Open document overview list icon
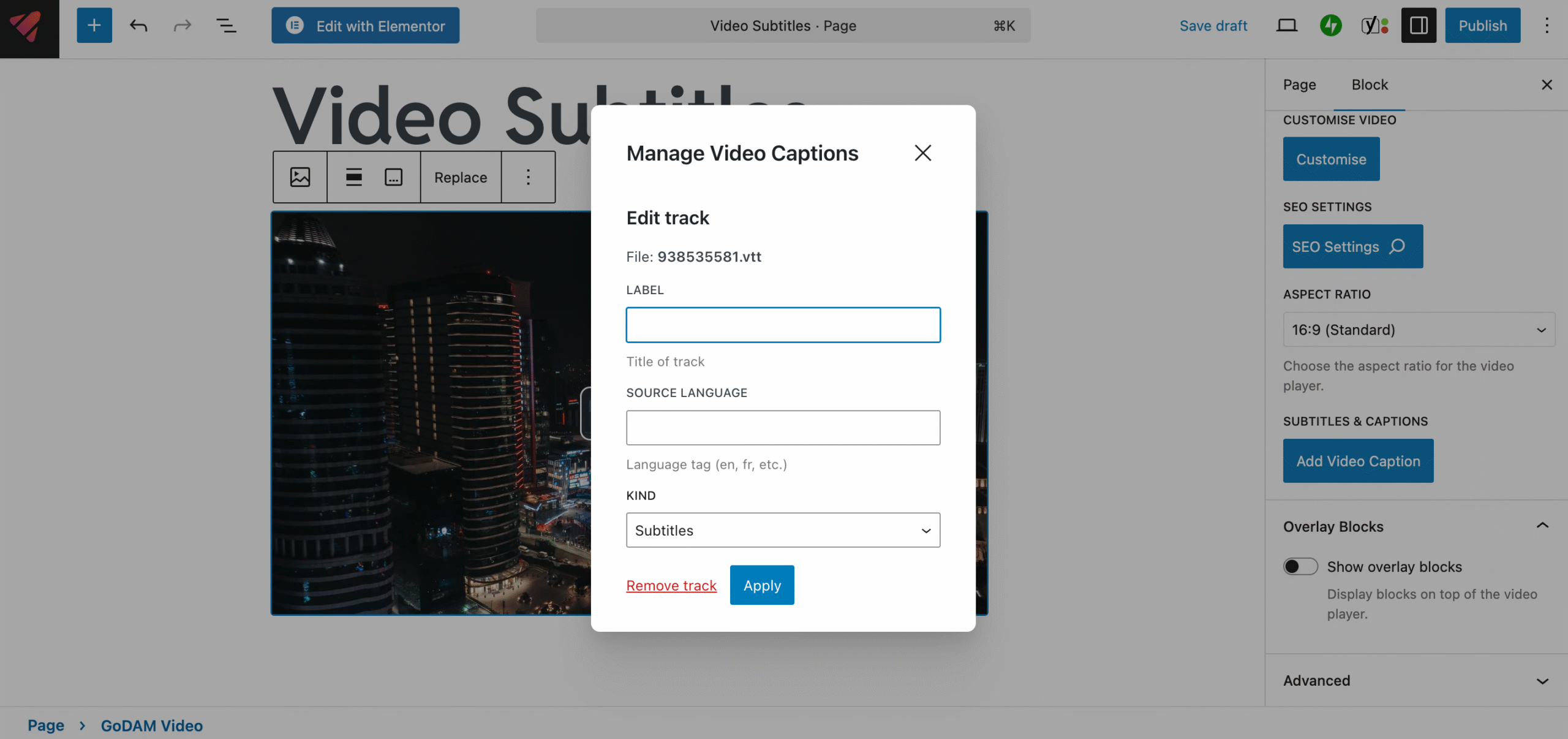This screenshot has width=1568, height=739. coord(226,25)
